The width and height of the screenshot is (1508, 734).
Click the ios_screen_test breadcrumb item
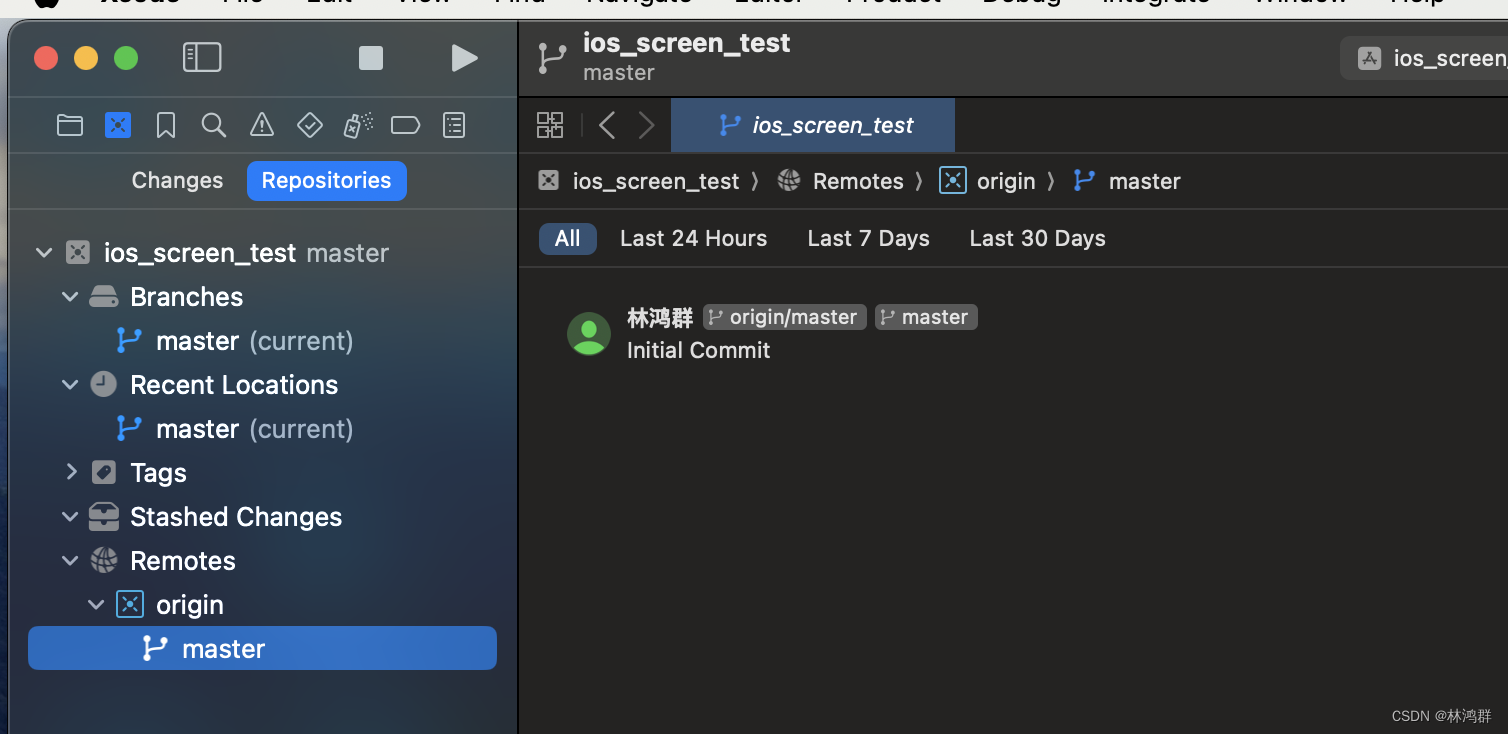[x=640, y=181]
